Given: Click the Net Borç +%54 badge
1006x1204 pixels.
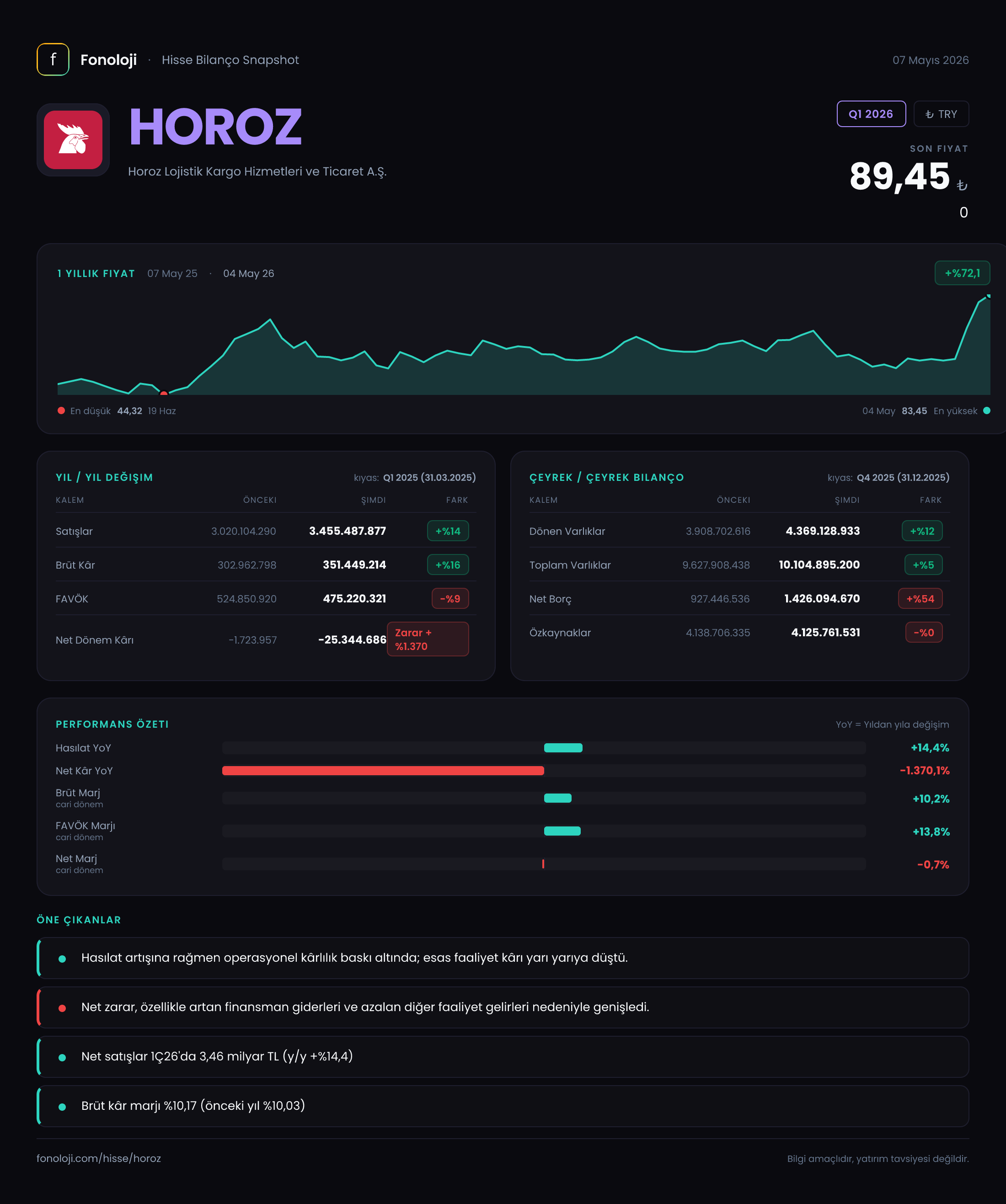Looking at the screenshot, I should point(920,598).
